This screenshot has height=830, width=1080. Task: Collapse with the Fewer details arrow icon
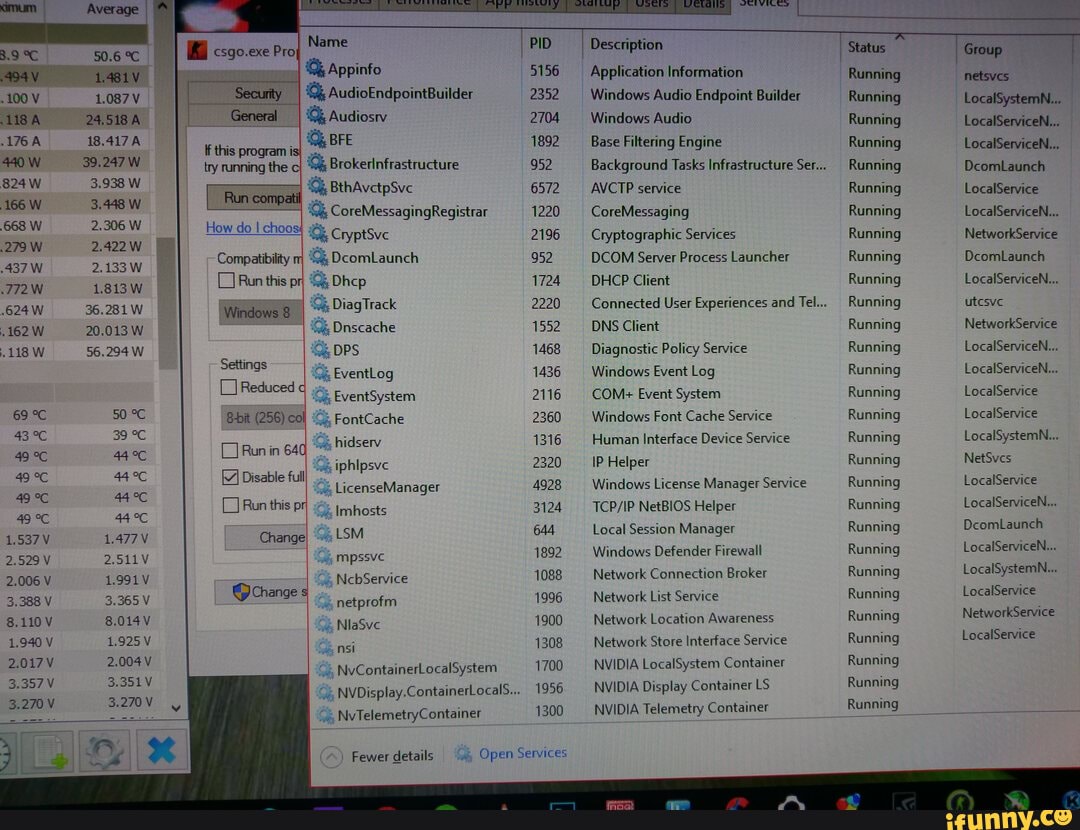tap(331, 757)
